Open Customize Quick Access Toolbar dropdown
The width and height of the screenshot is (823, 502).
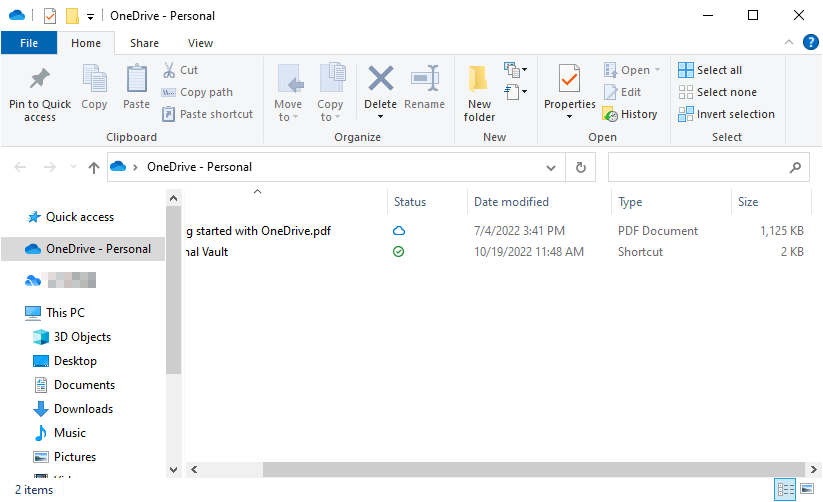(90, 17)
